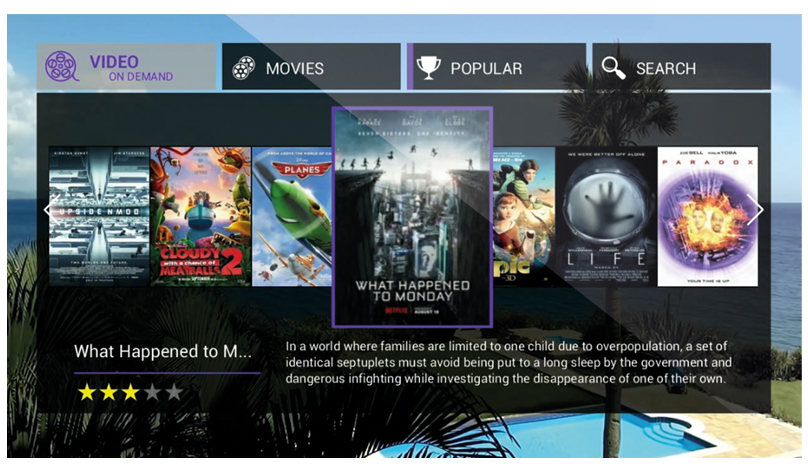The height and width of the screenshot is (471, 808).
Task: Open the Movies tab
Action: [x=311, y=66]
